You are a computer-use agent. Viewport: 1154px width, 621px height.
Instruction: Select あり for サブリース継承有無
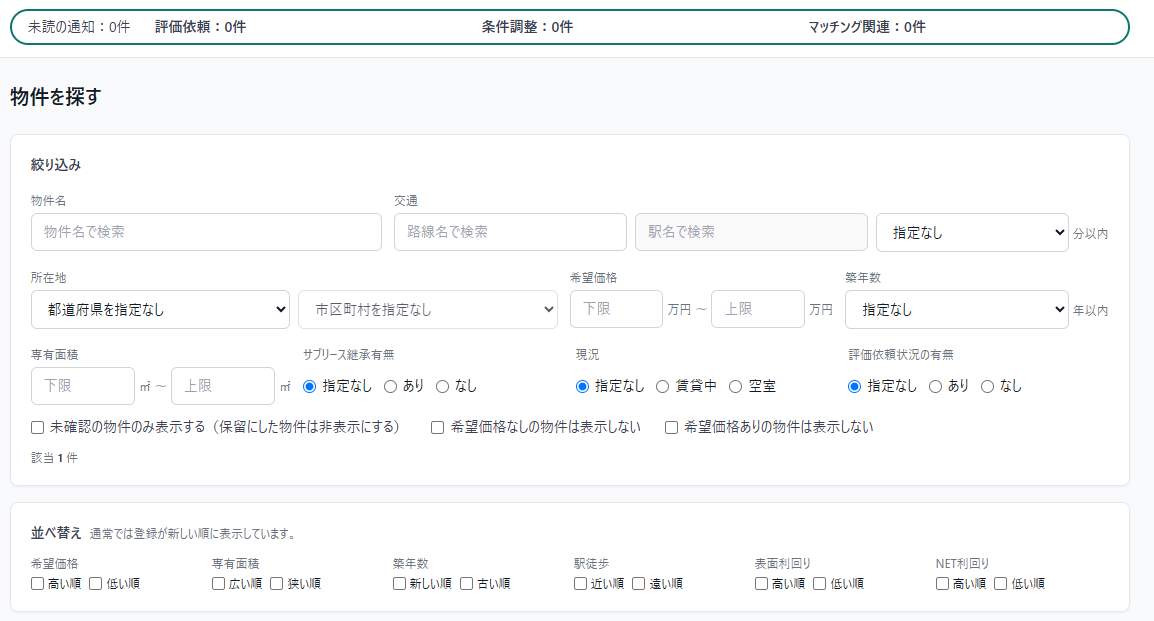(391, 386)
